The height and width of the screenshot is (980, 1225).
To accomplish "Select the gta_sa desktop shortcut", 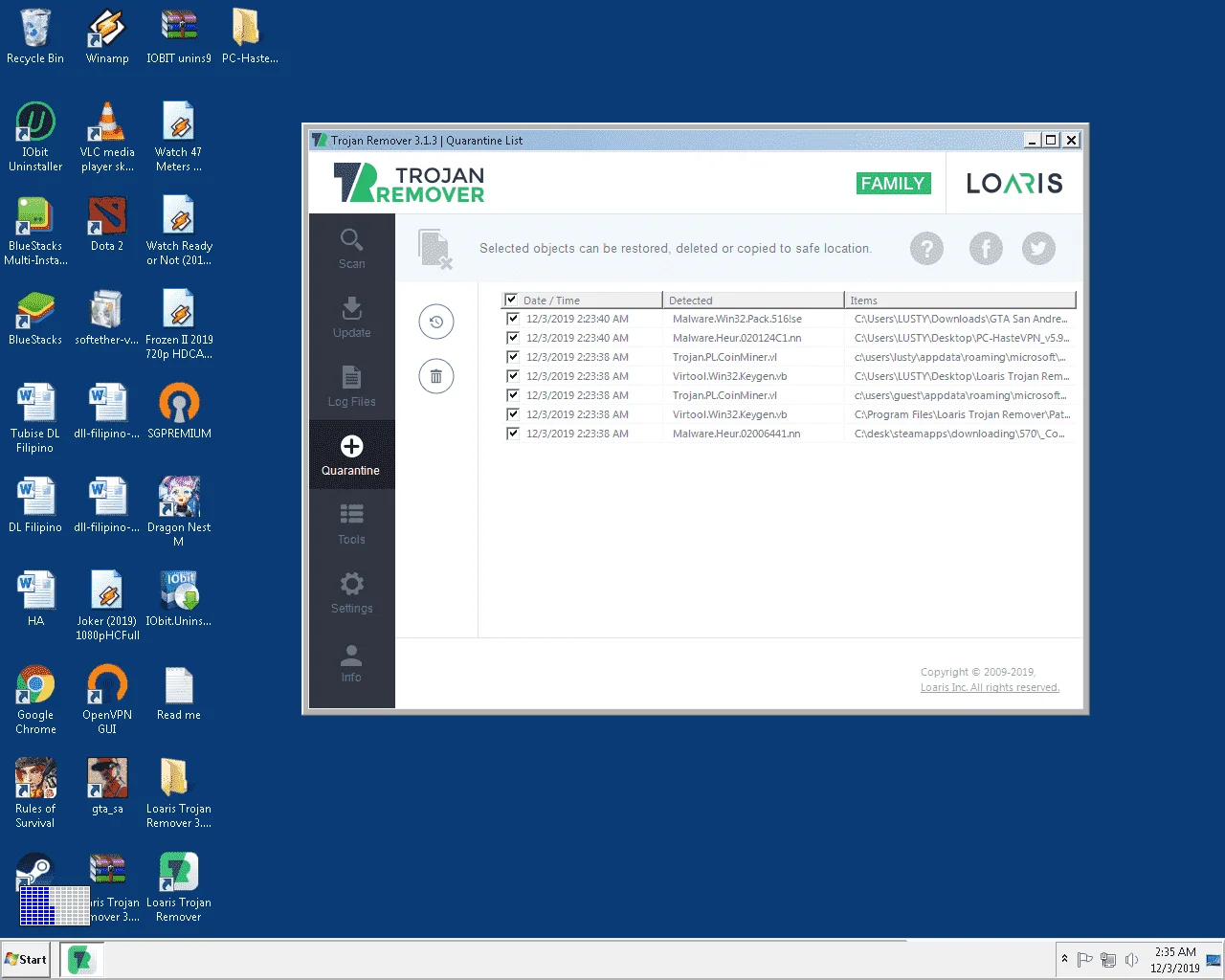I will [107, 787].
